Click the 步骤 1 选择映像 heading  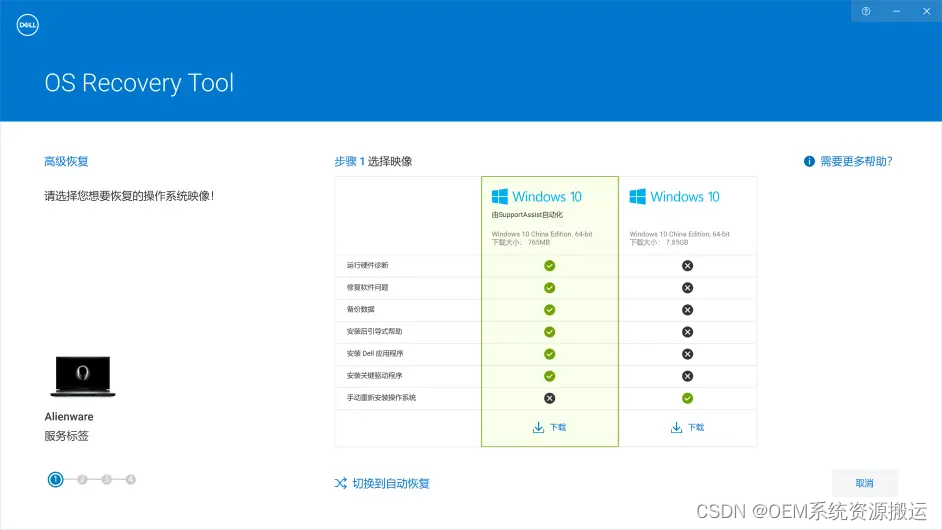[x=373, y=161]
